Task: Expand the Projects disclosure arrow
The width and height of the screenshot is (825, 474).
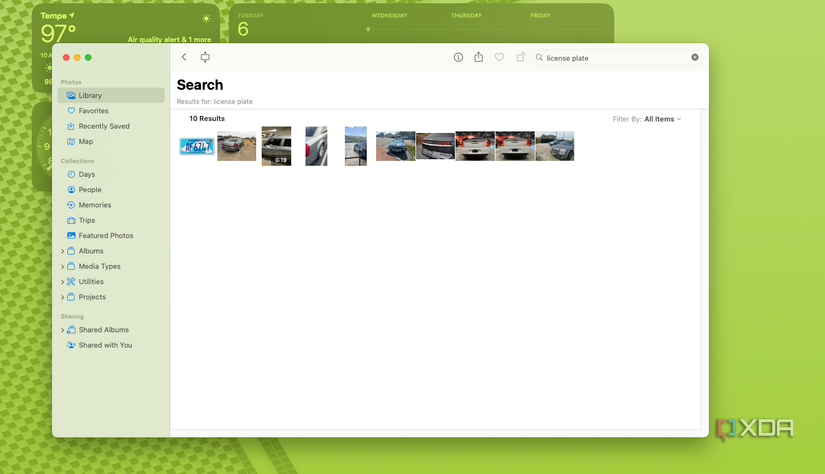Action: point(63,297)
